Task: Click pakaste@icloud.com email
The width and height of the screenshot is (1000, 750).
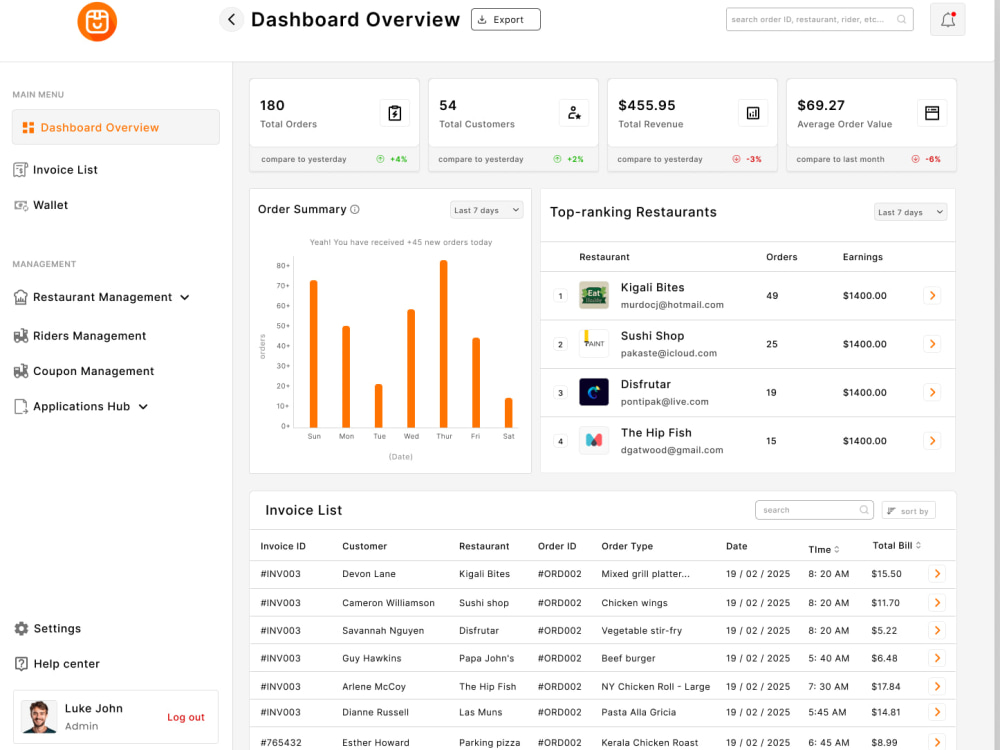Action: tap(669, 353)
